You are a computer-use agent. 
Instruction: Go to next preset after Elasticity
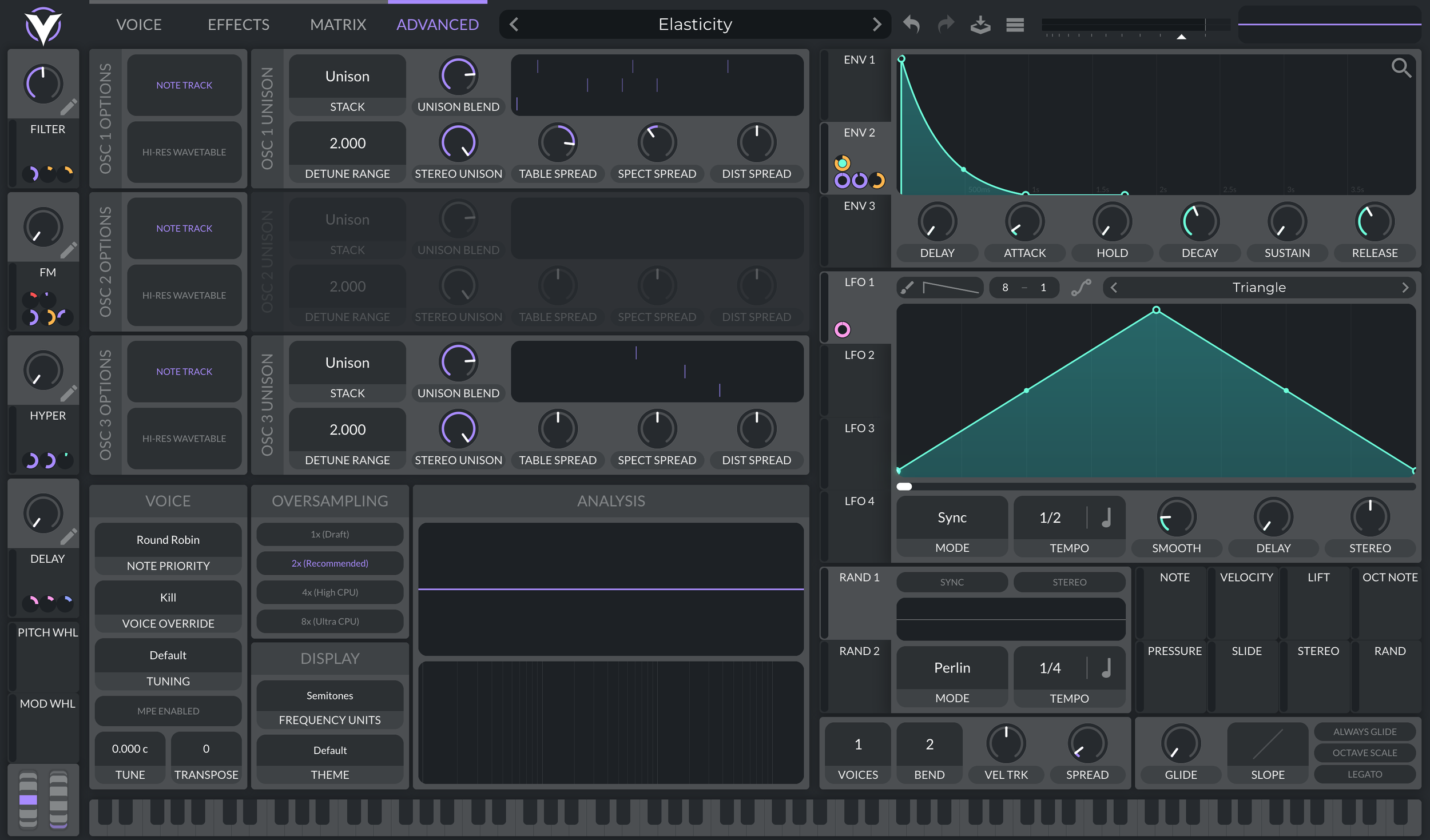click(x=876, y=25)
